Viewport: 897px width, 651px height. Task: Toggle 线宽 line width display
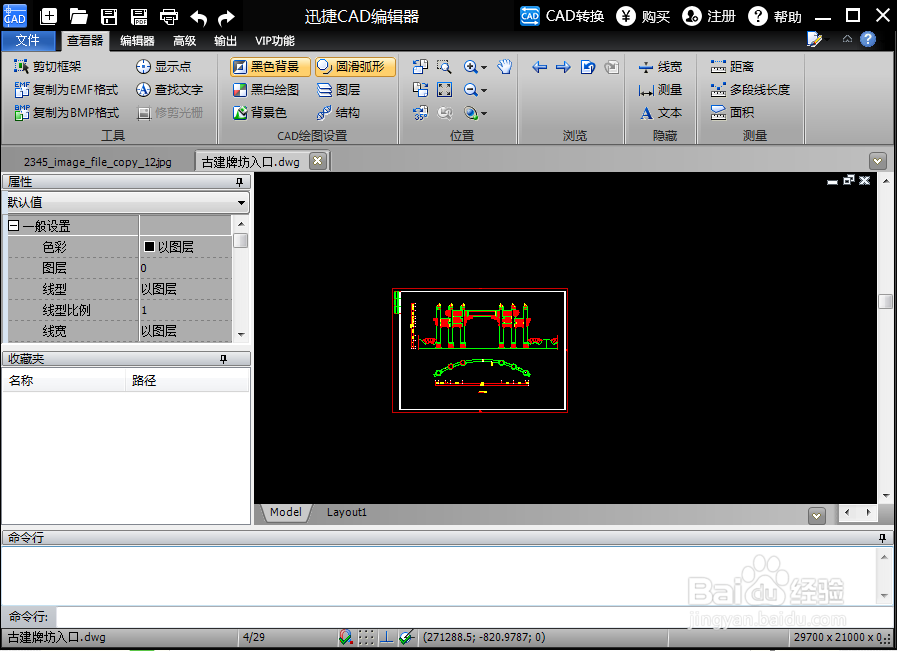point(660,66)
